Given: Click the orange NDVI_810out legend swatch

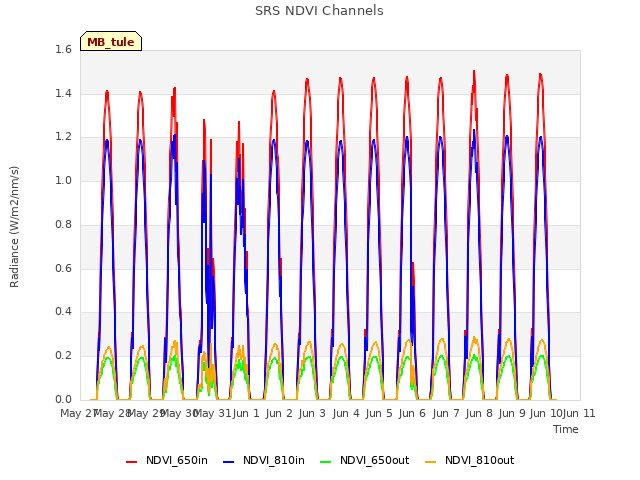Looking at the screenshot, I should [430, 462].
